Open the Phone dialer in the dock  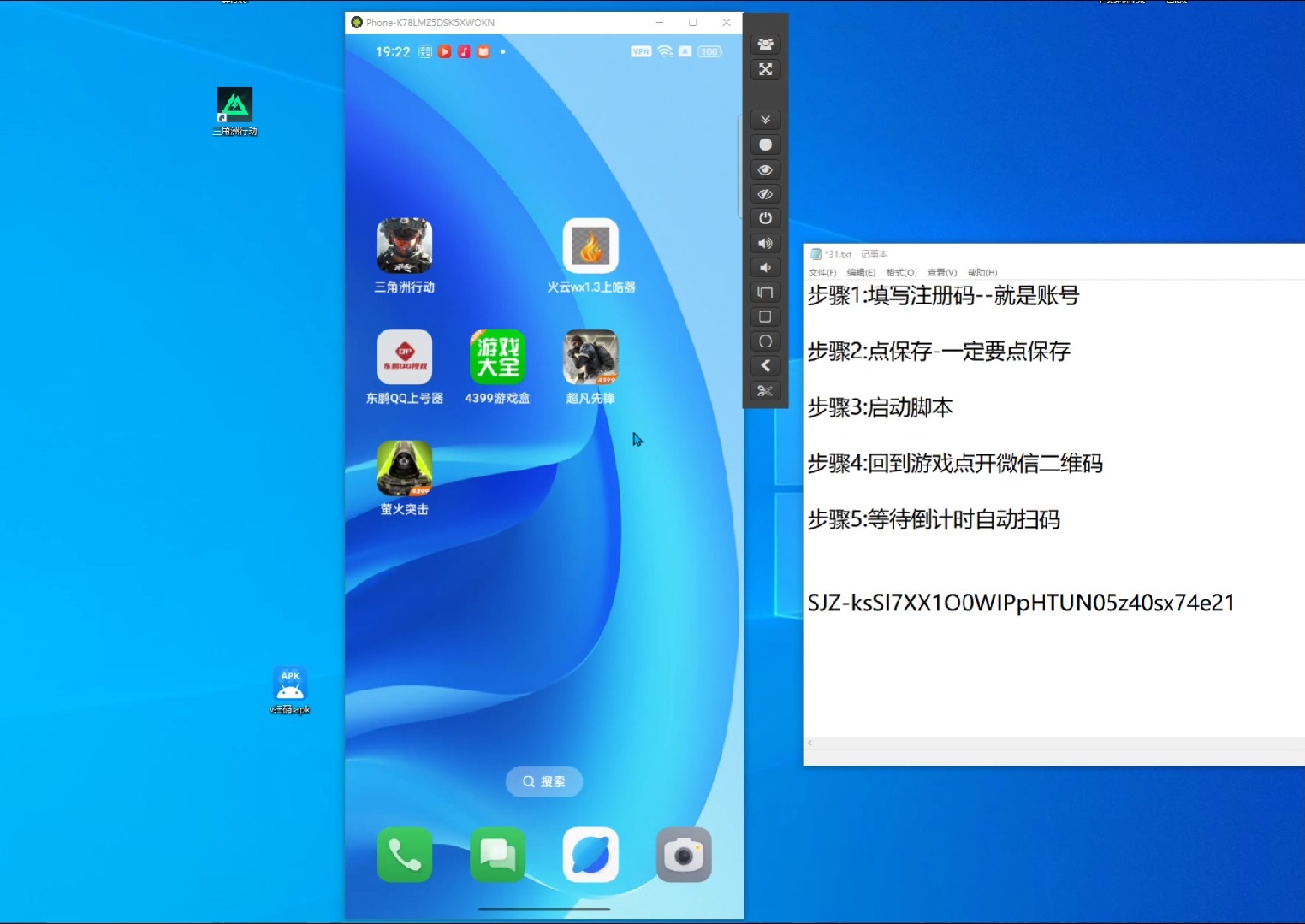point(404,854)
